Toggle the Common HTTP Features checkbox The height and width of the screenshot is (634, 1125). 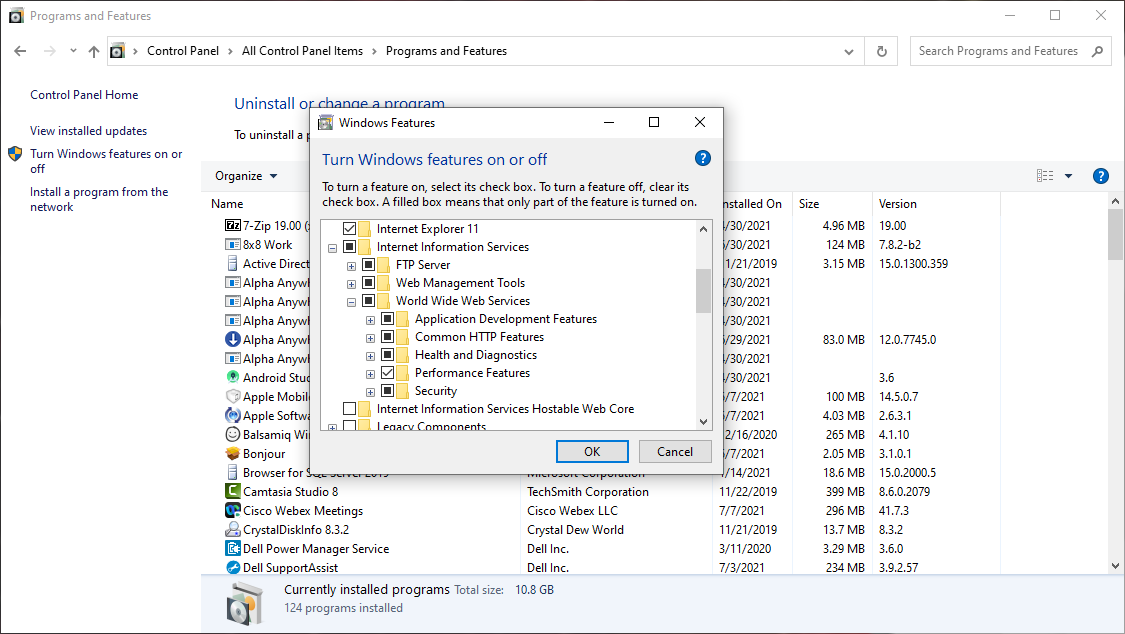coord(387,336)
